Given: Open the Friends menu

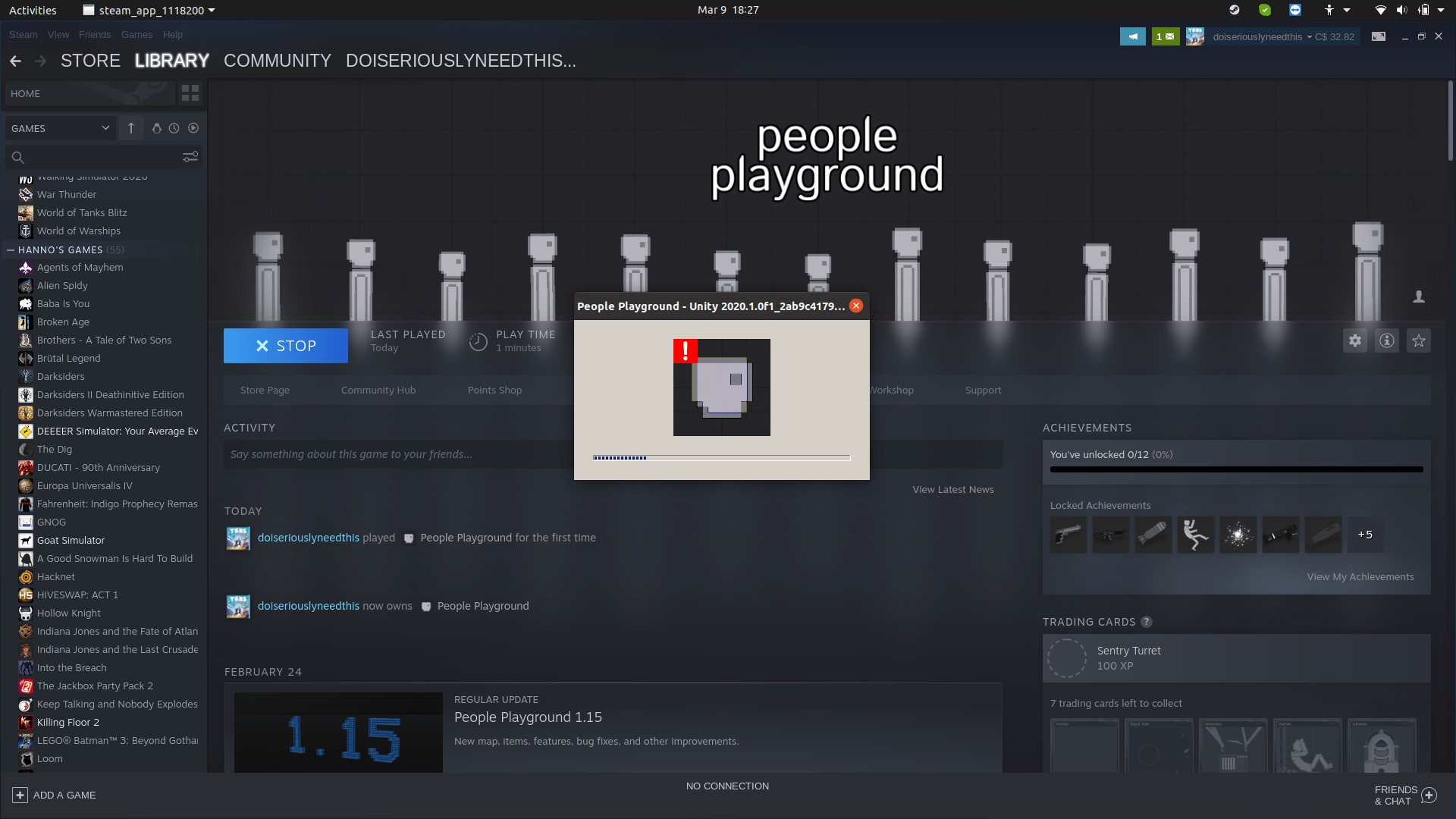Looking at the screenshot, I should 94,35.
